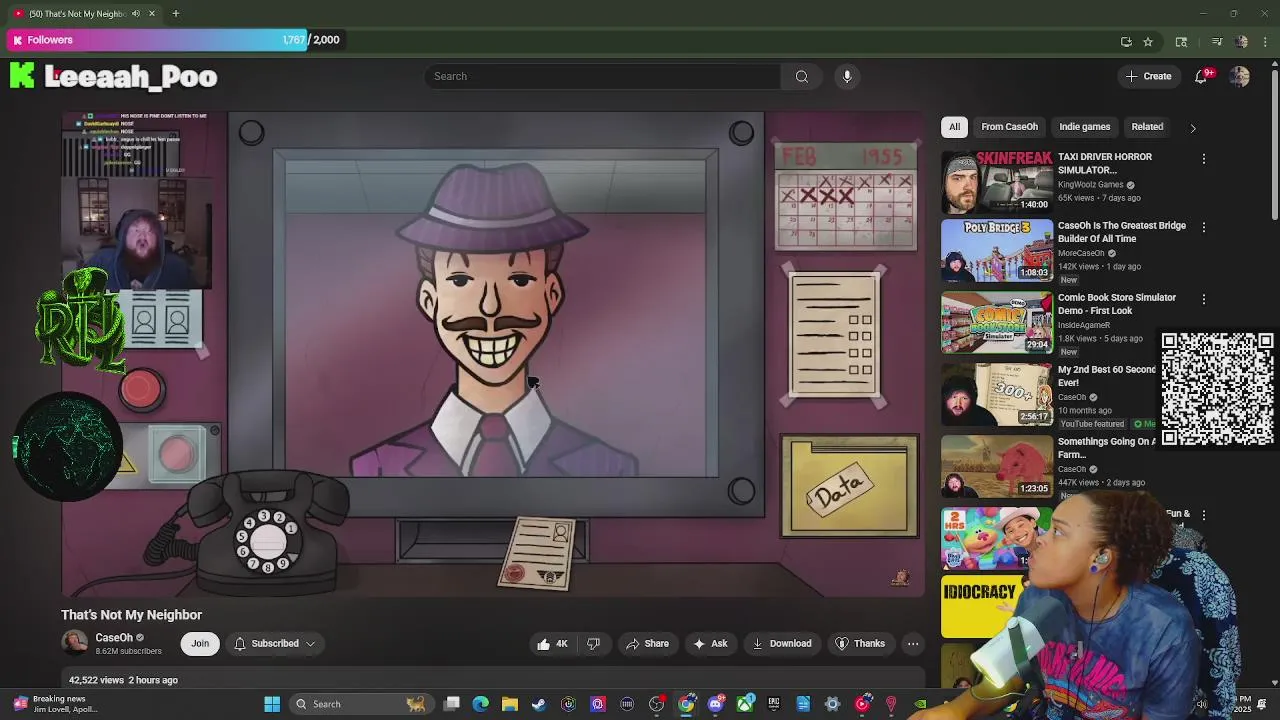Click the Share button
This screenshot has width=1280, height=720.
coord(647,644)
